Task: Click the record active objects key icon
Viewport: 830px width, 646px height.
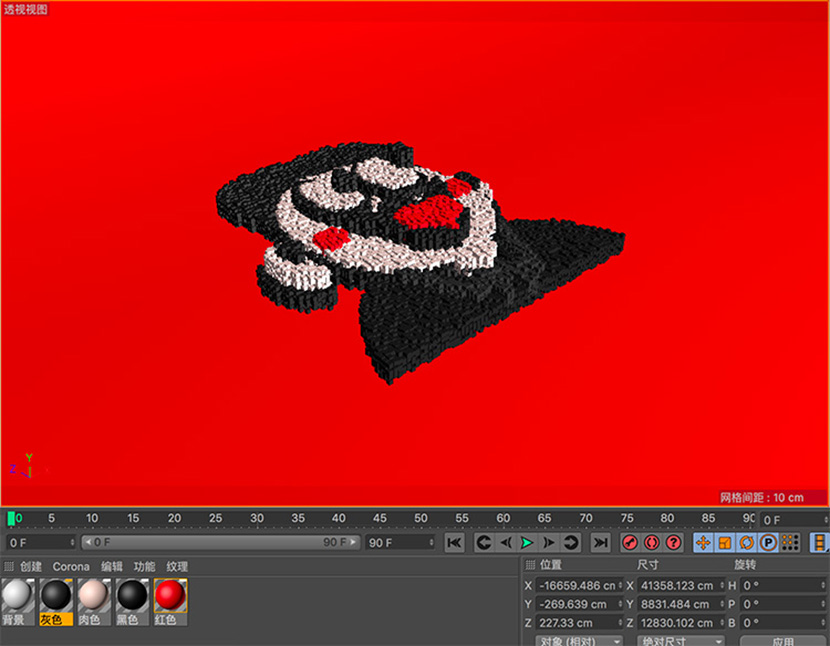Action: (630, 543)
